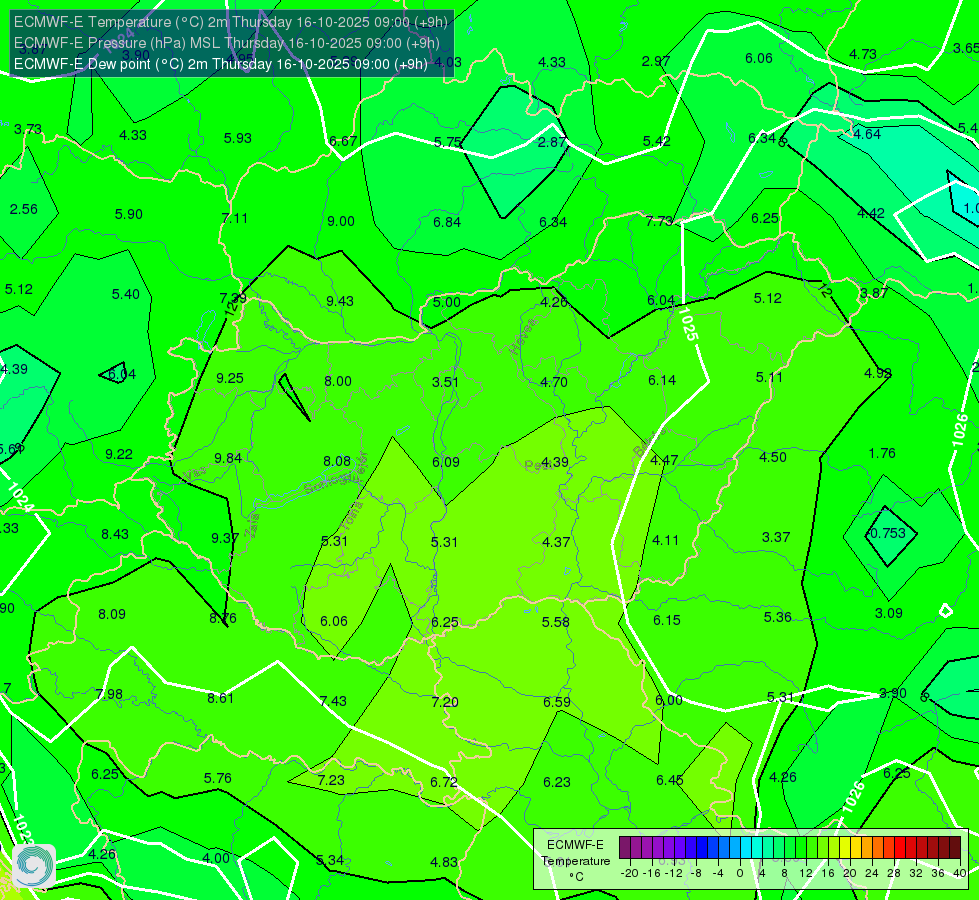Screen dimensions: 979x900
Task: Click the 5.58 dew point value
Action: click(x=556, y=622)
